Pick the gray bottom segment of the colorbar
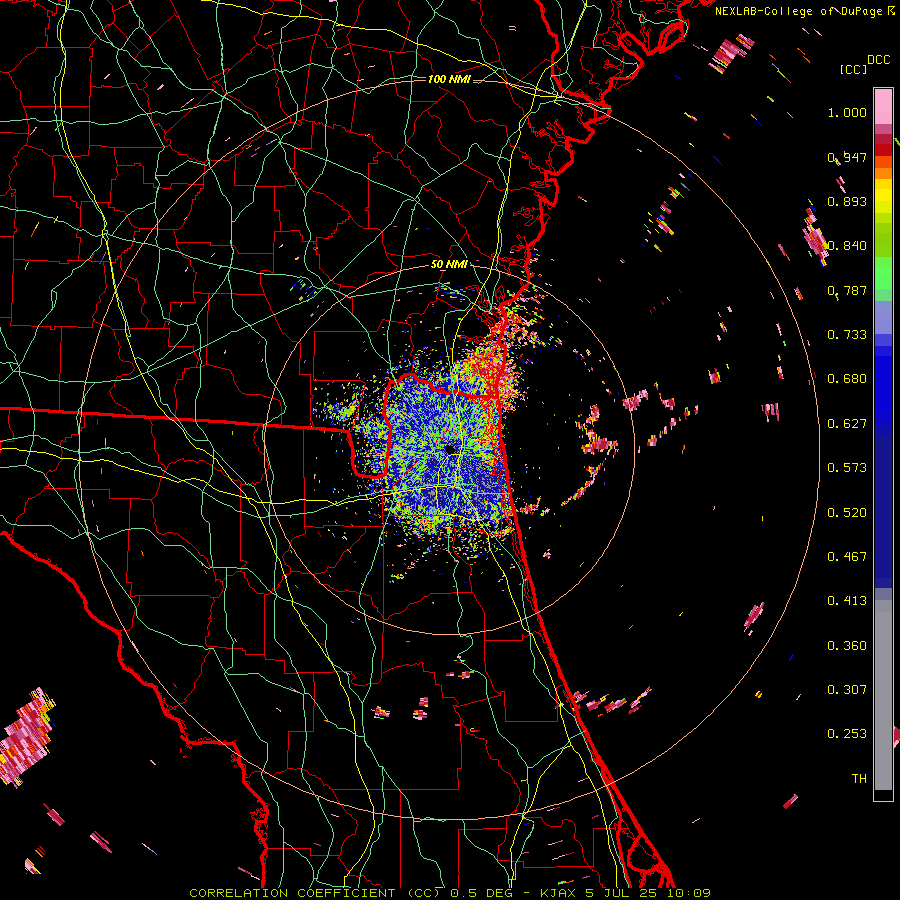This screenshot has width=900, height=900. [x=883, y=695]
